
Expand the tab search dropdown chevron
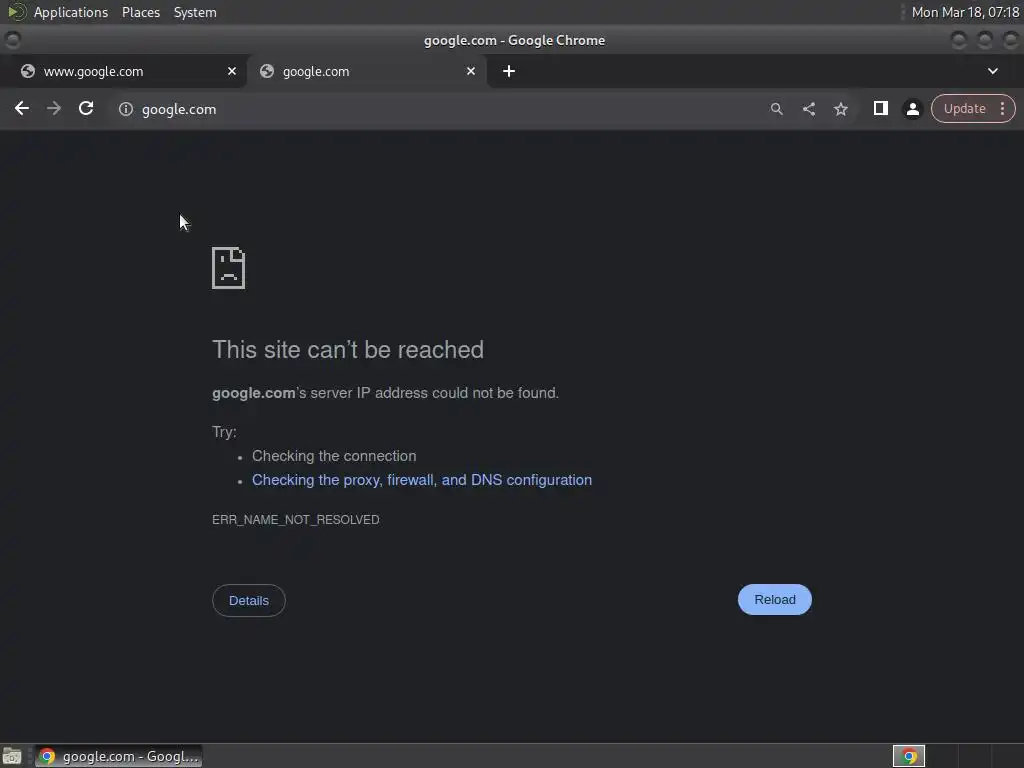pos(993,71)
